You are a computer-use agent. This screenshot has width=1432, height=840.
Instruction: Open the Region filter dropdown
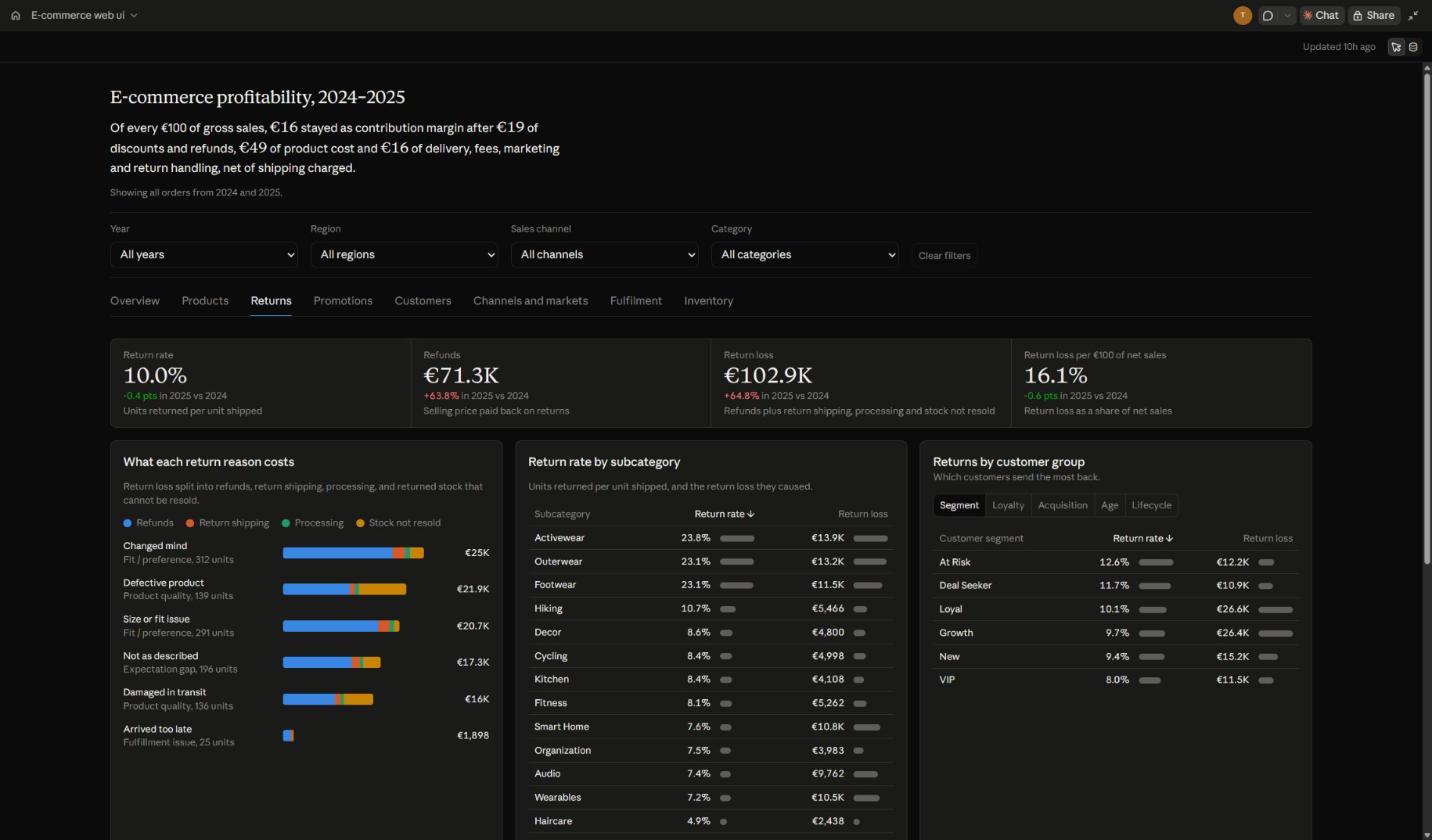(x=404, y=255)
